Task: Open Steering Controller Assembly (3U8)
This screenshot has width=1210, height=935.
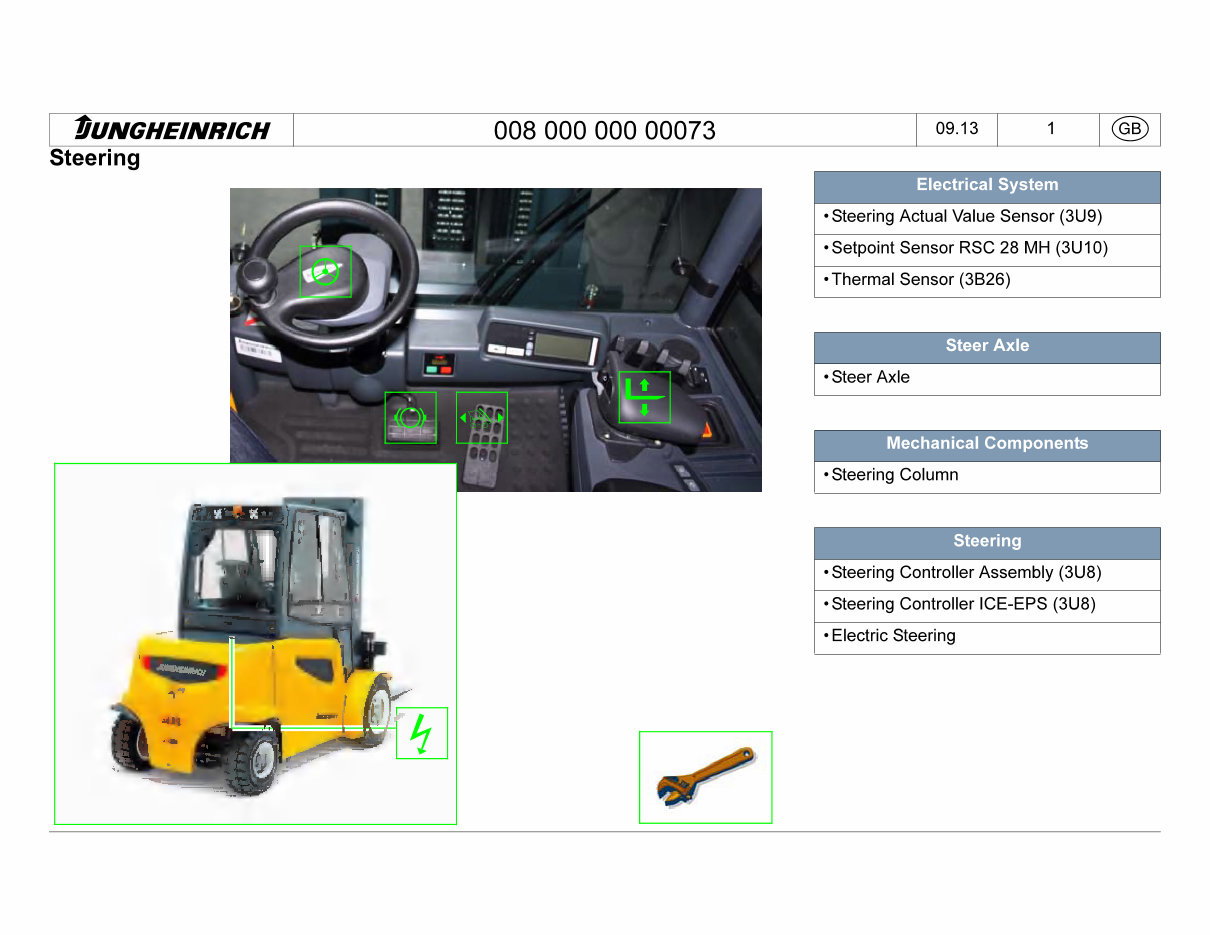Action: coord(987,574)
